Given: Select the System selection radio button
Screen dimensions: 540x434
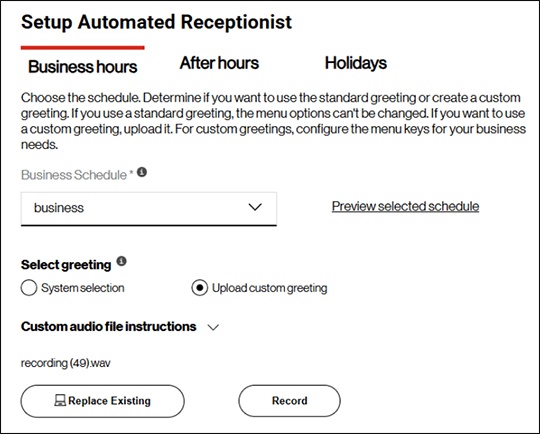Looking at the screenshot, I should tap(29, 288).
